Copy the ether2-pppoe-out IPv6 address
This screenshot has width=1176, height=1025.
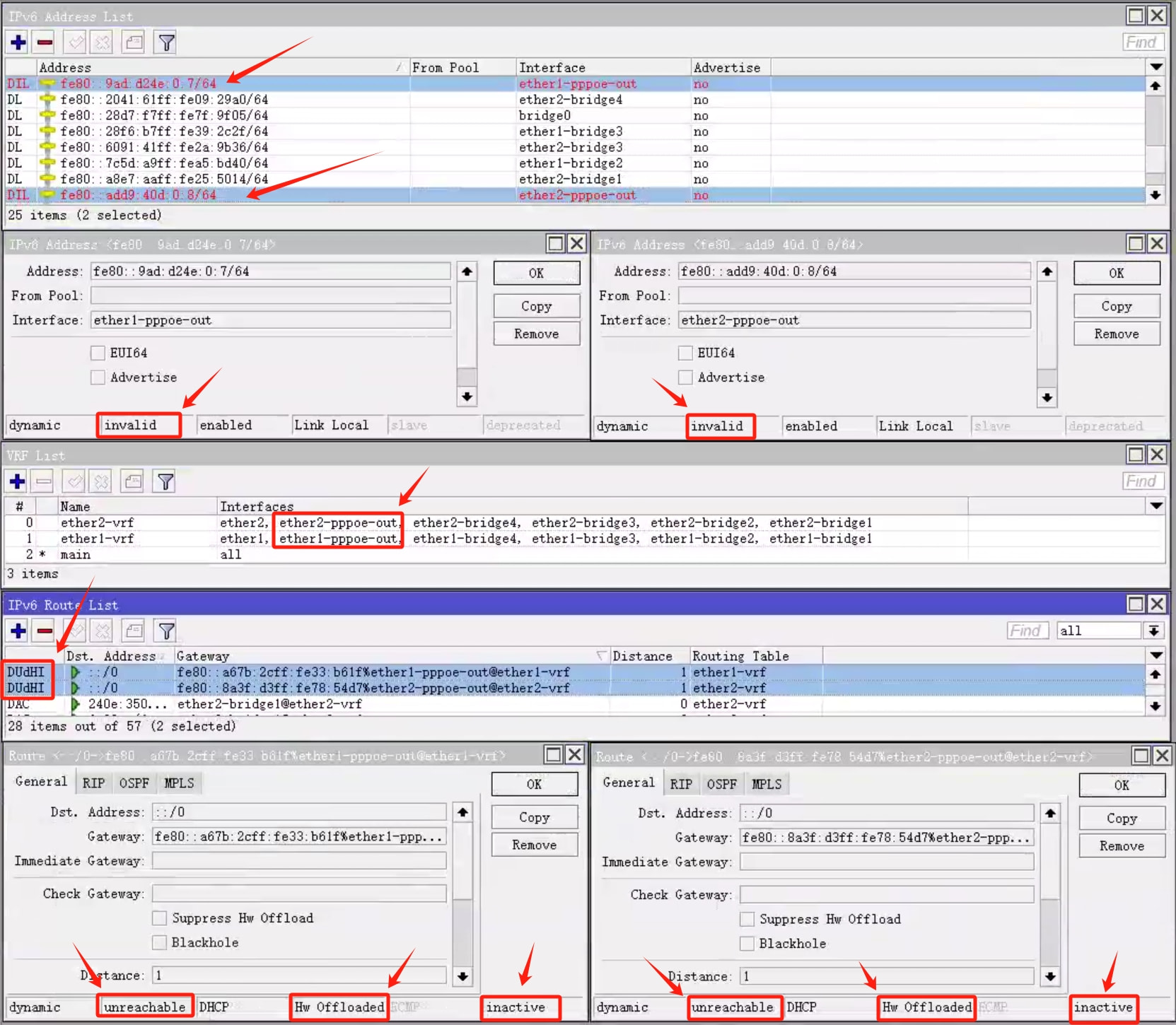(1117, 306)
